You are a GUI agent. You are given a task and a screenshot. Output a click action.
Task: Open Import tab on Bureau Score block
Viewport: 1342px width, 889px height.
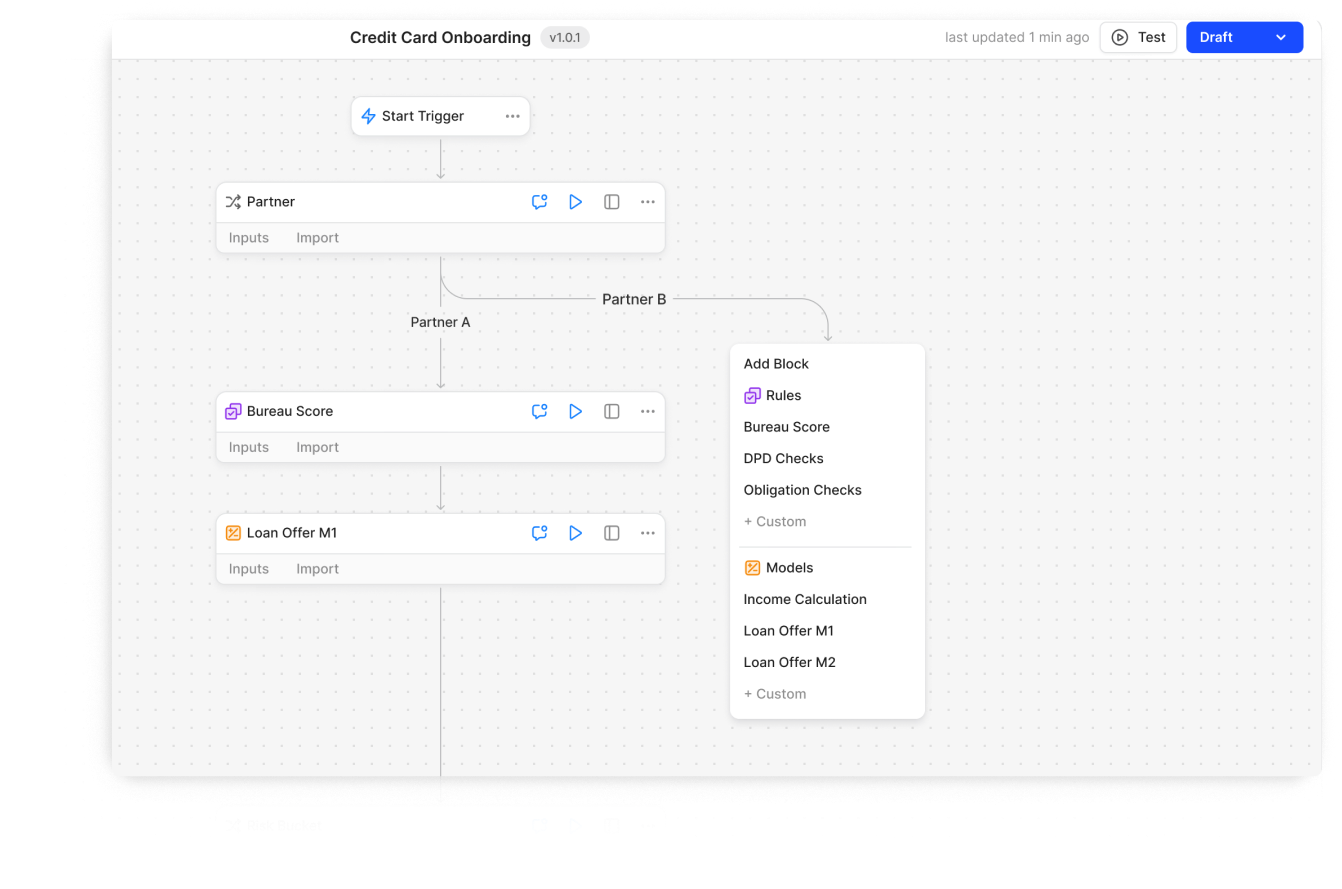(317, 447)
